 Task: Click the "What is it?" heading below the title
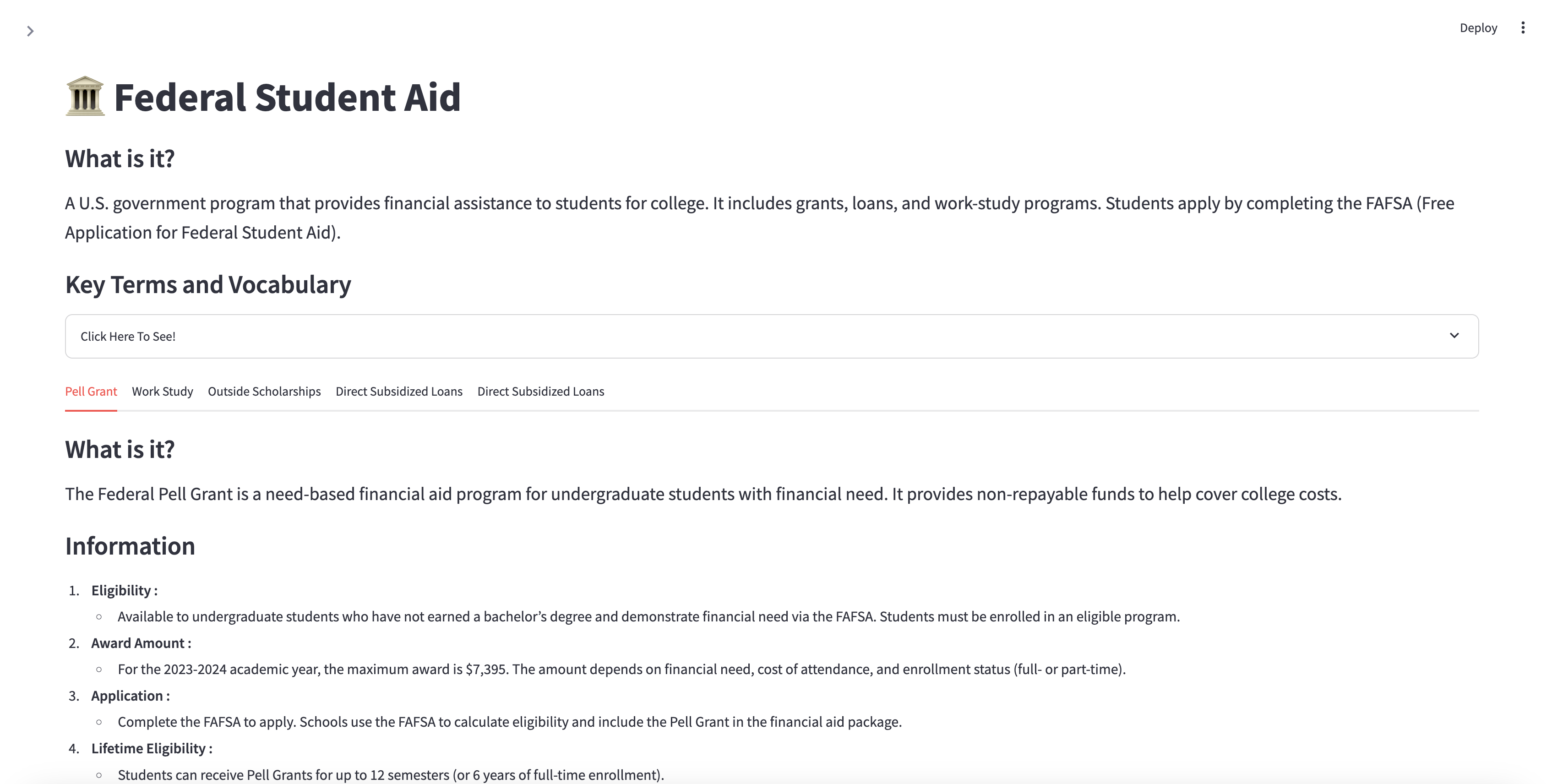coord(120,159)
